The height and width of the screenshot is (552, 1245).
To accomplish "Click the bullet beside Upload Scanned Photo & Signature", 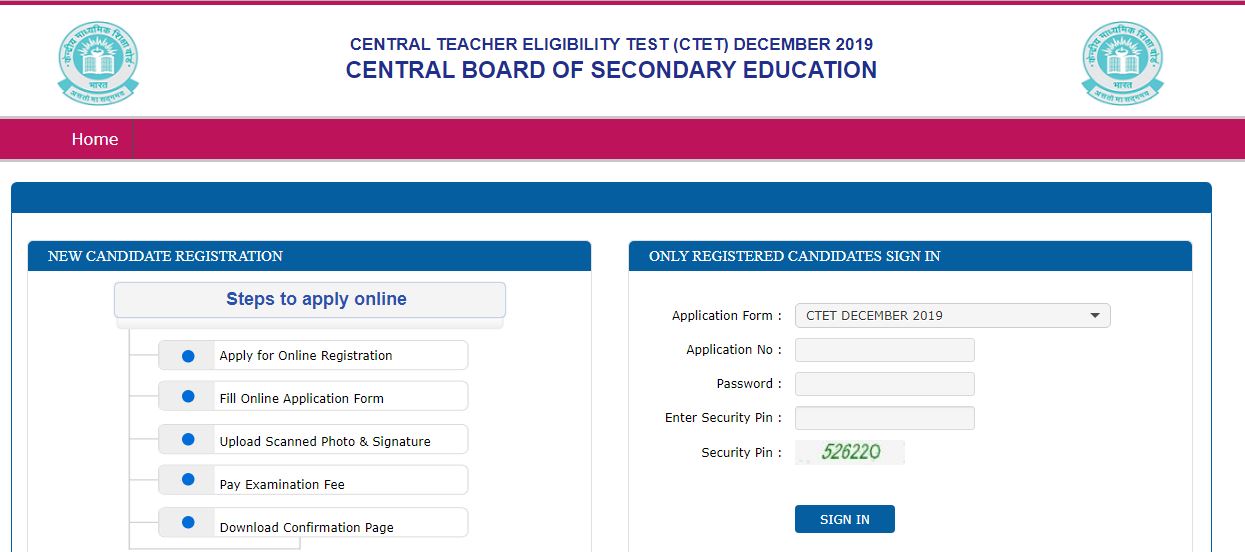I will [187, 440].
